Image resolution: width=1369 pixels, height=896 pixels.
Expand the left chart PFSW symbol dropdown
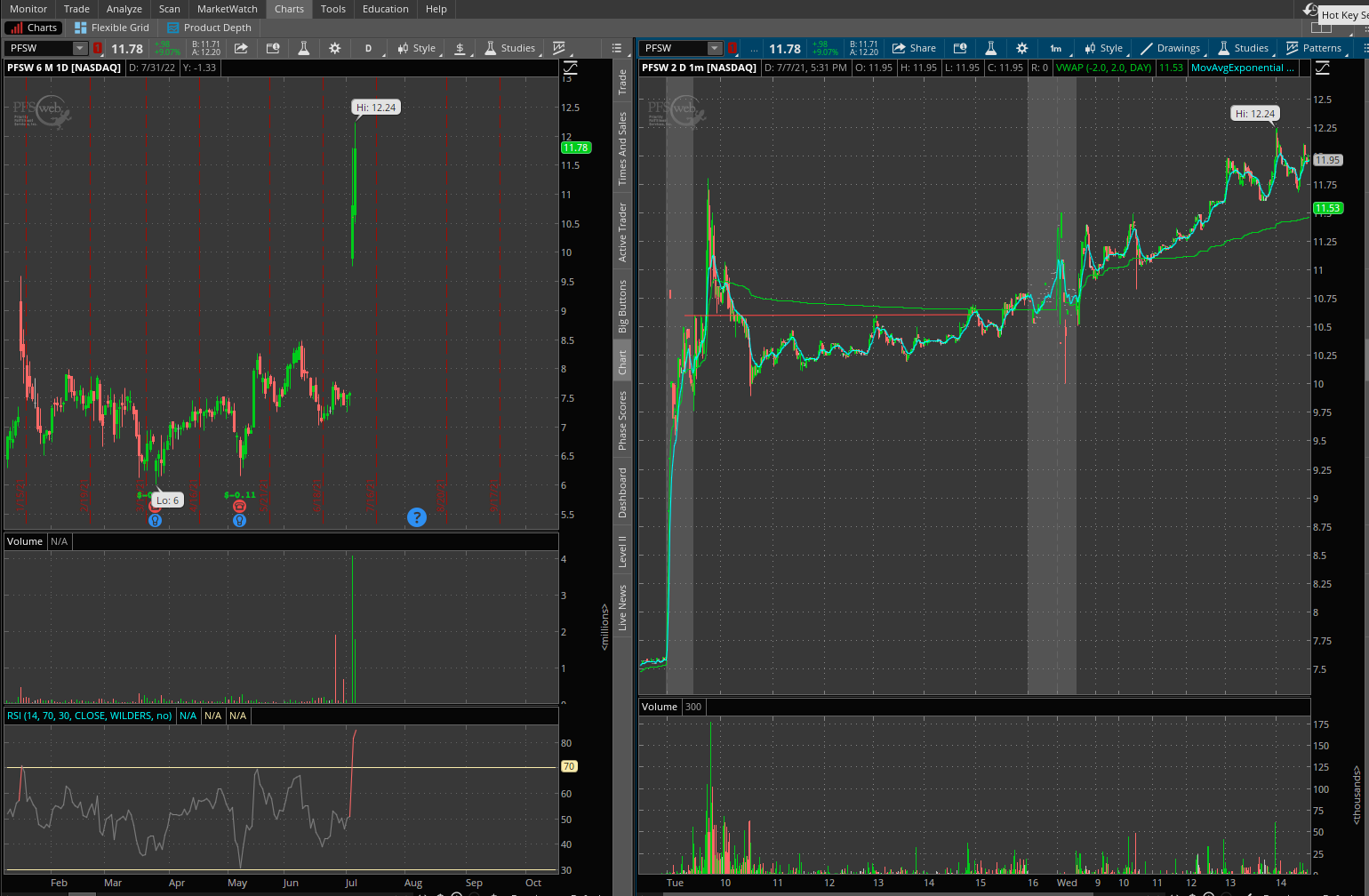[x=80, y=48]
